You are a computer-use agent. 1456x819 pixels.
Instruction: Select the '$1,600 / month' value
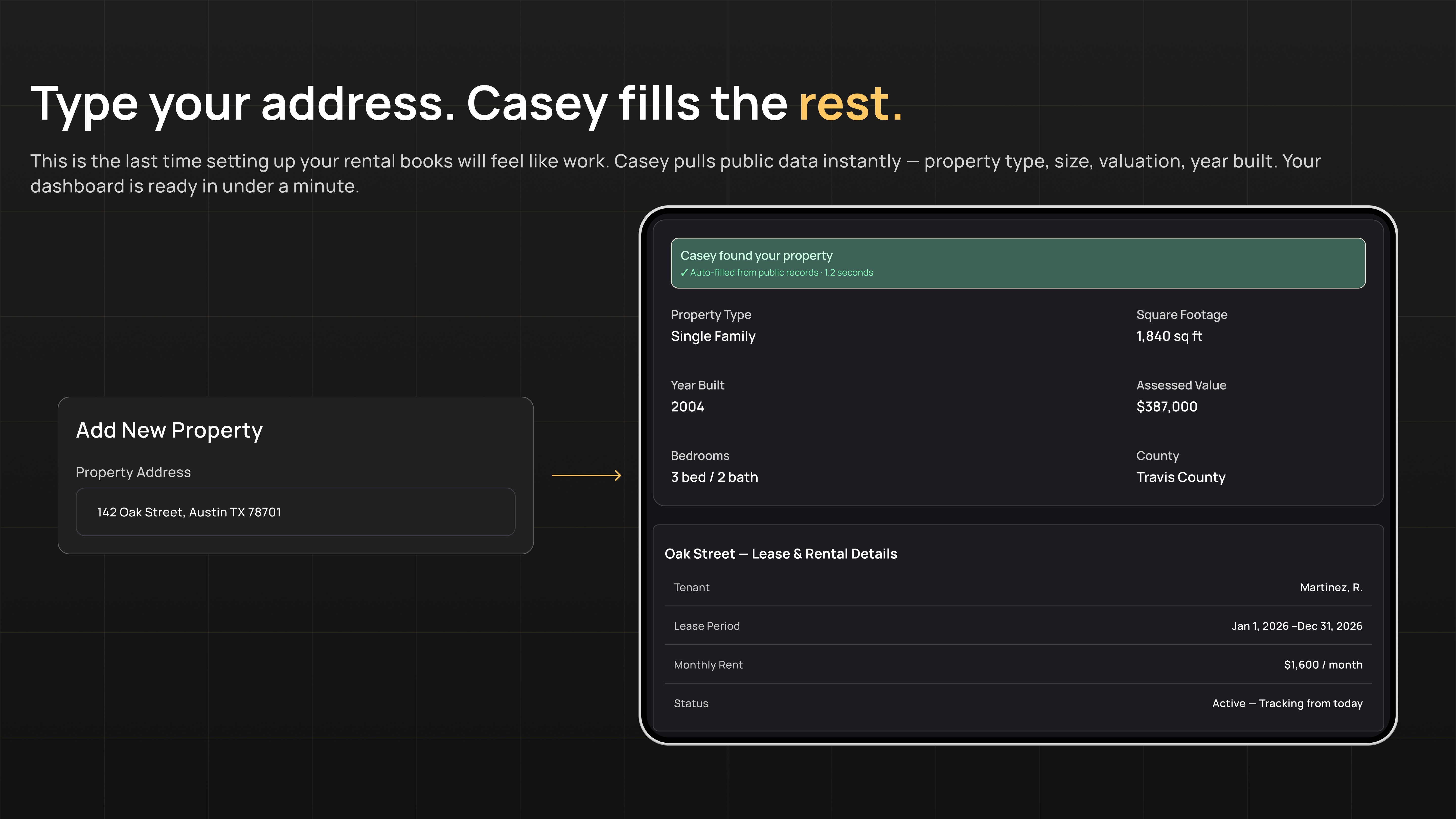1323,665
